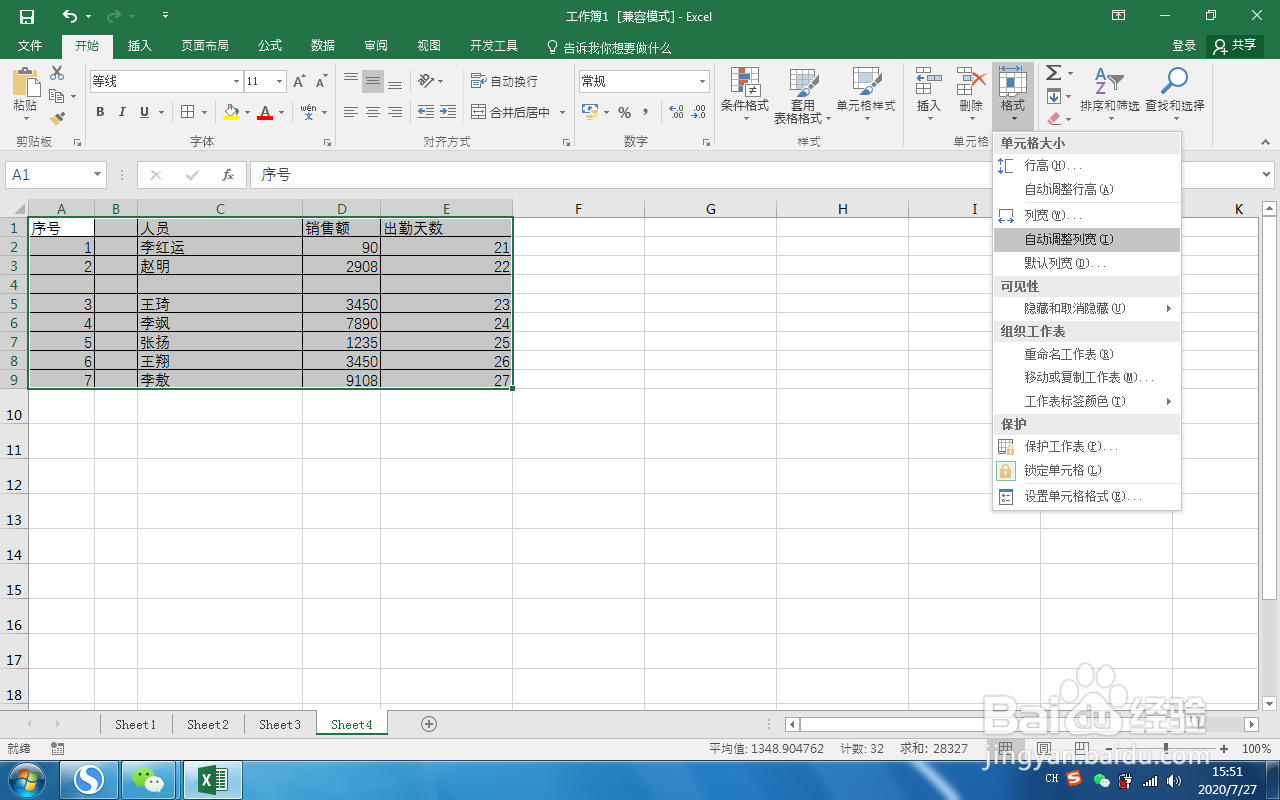Toggle Bold formatting
Viewport: 1280px width, 800px height.
(x=100, y=112)
